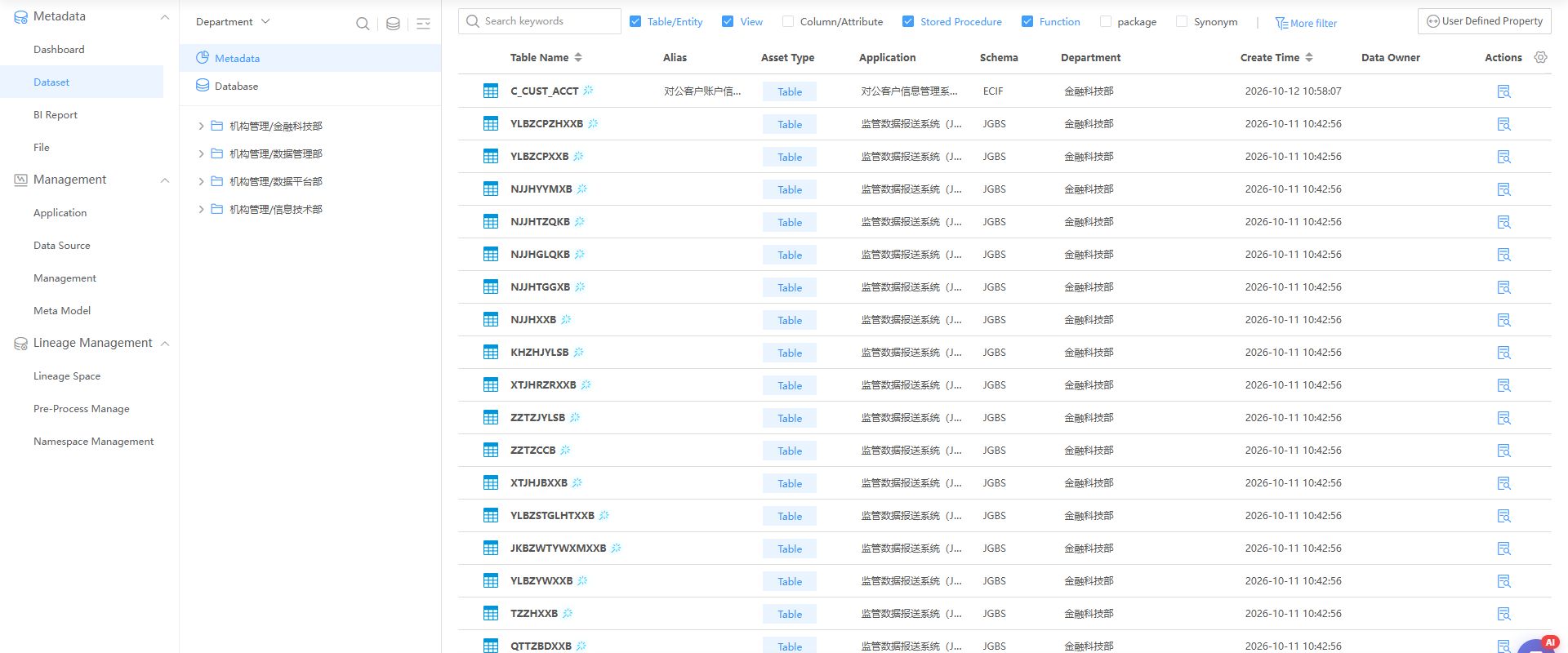Enable the Synonym filter checkbox

1182,21
